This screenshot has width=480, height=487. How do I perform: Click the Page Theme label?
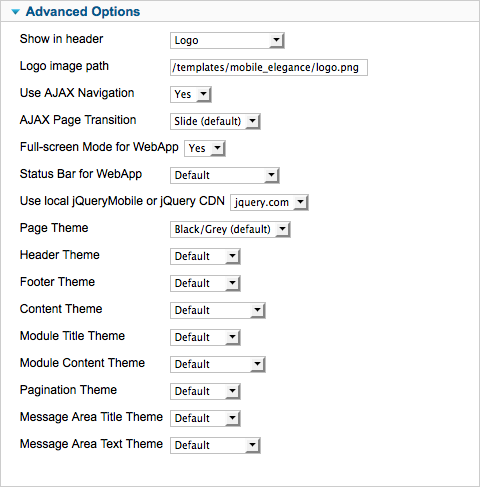click(x=54, y=228)
